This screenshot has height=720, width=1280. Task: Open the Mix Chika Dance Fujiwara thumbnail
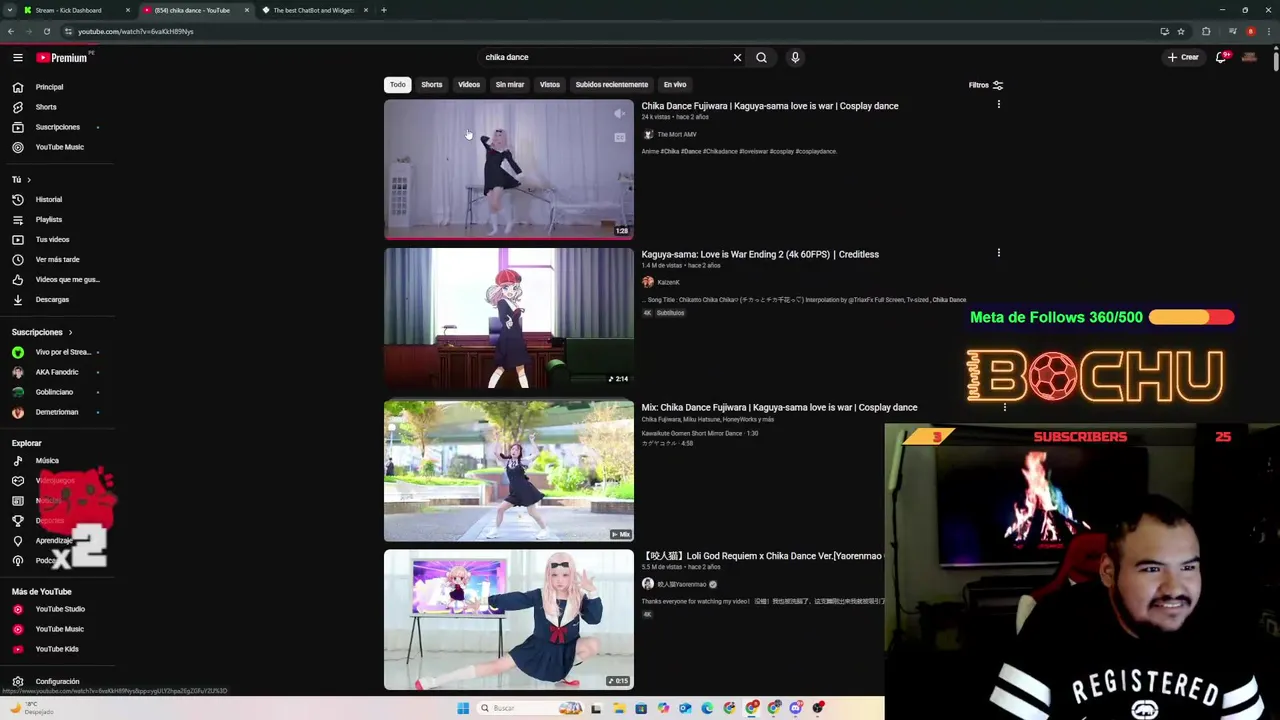[x=509, y=471]
